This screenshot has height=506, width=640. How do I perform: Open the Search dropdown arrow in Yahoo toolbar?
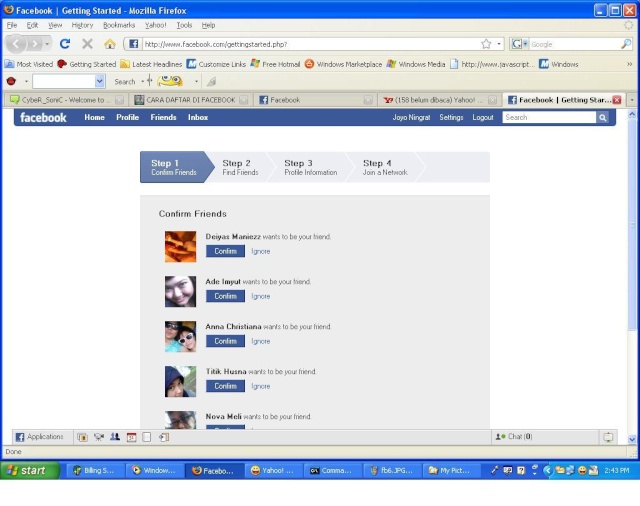[x=142, y=82]
